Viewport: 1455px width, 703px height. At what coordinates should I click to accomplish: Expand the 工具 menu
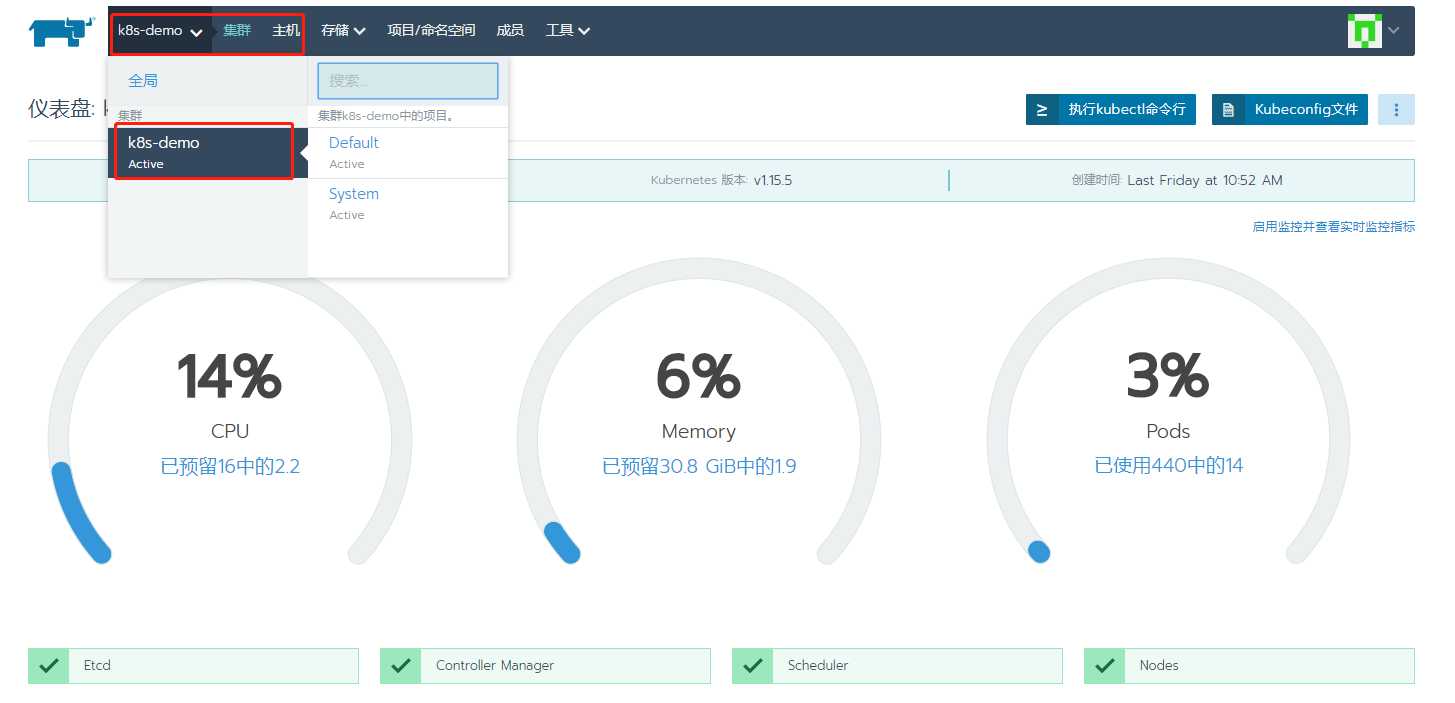(x=567, y=31)
